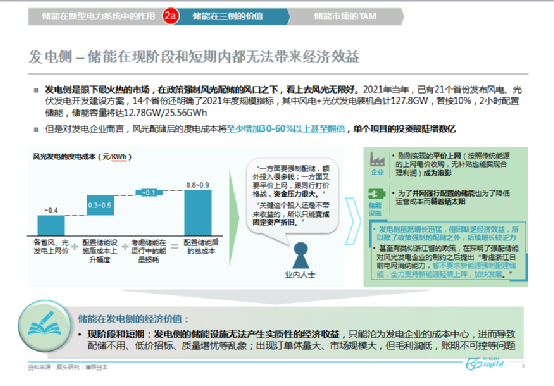Screen dimensions: 554x386
Task: Click the red 2a circle badge
Action: tap(171, 16)
